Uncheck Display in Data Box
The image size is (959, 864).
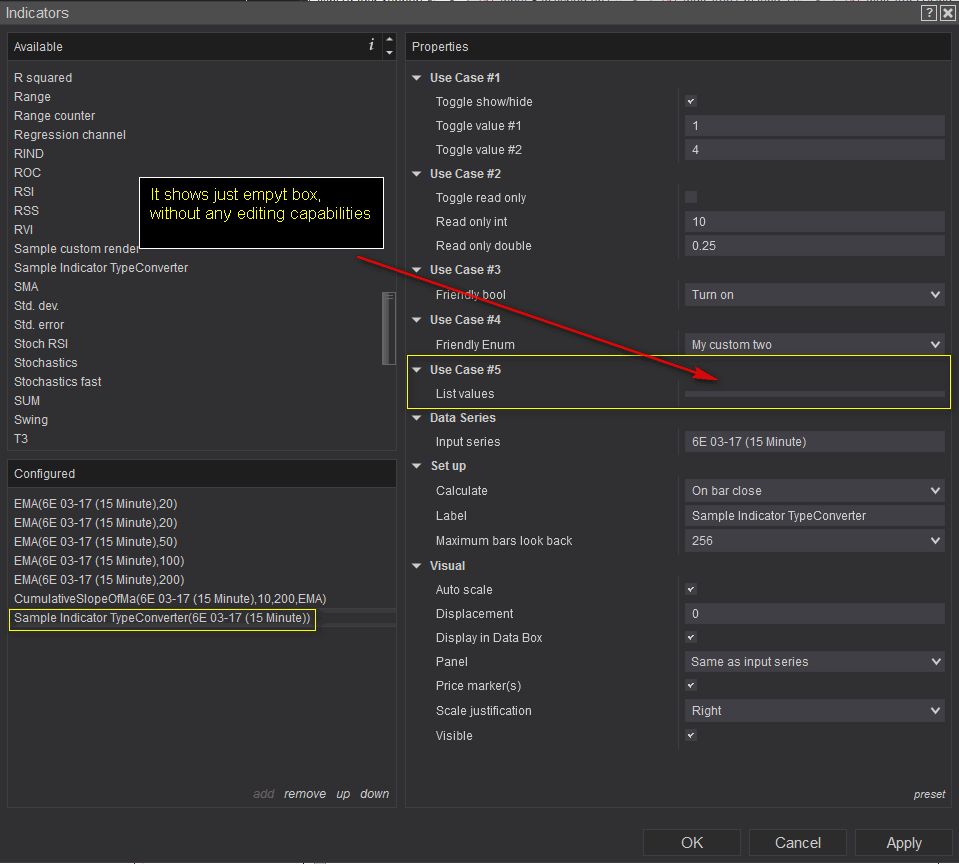(690, 638)
